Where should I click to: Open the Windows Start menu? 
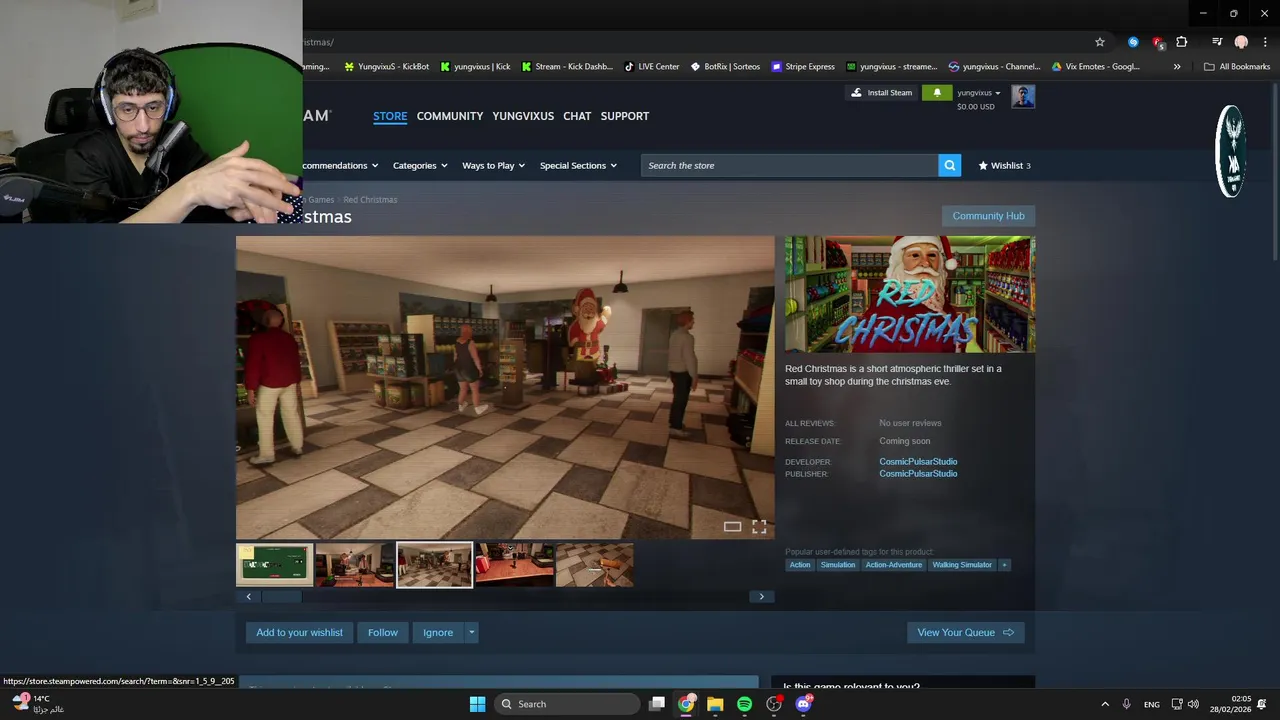click(x=477, y=705)
